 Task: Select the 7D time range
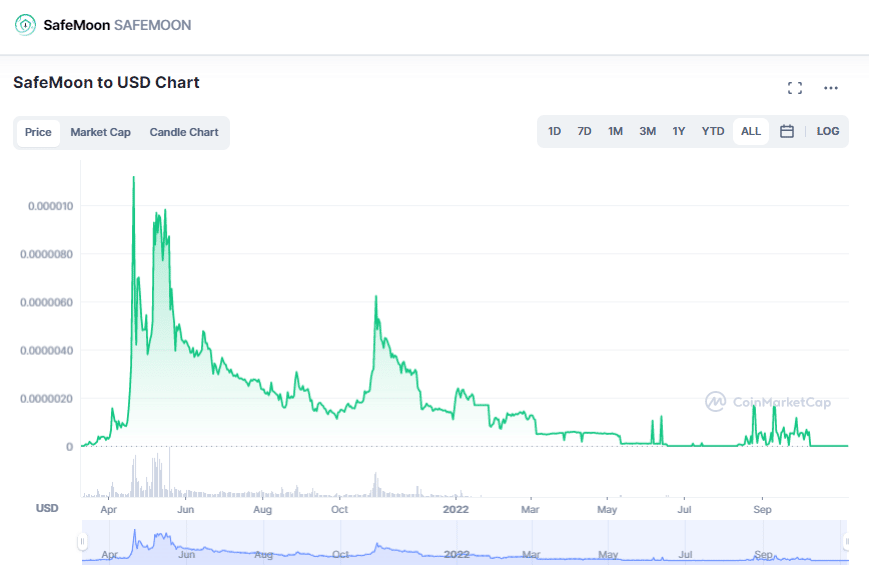coord(585,131)
